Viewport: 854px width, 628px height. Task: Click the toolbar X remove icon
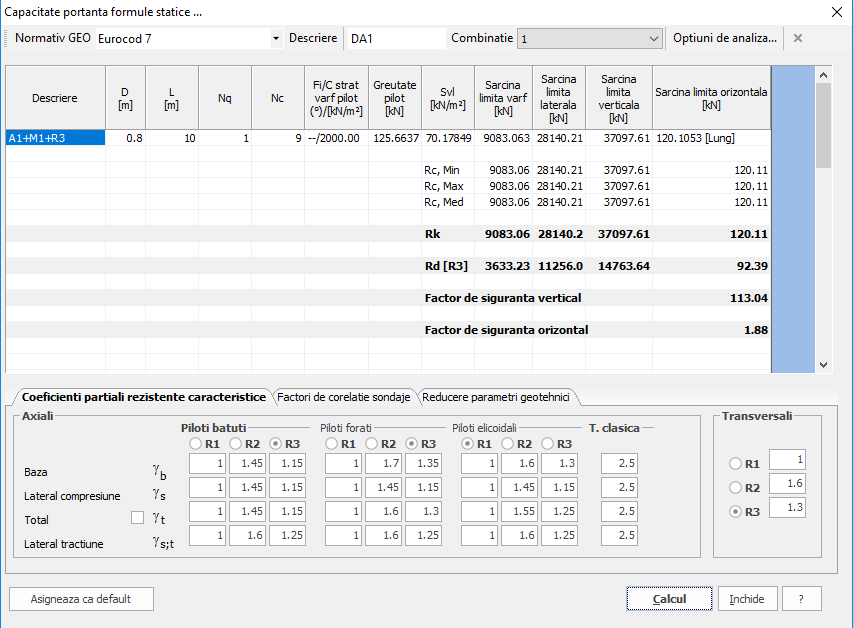coord(798,38)
